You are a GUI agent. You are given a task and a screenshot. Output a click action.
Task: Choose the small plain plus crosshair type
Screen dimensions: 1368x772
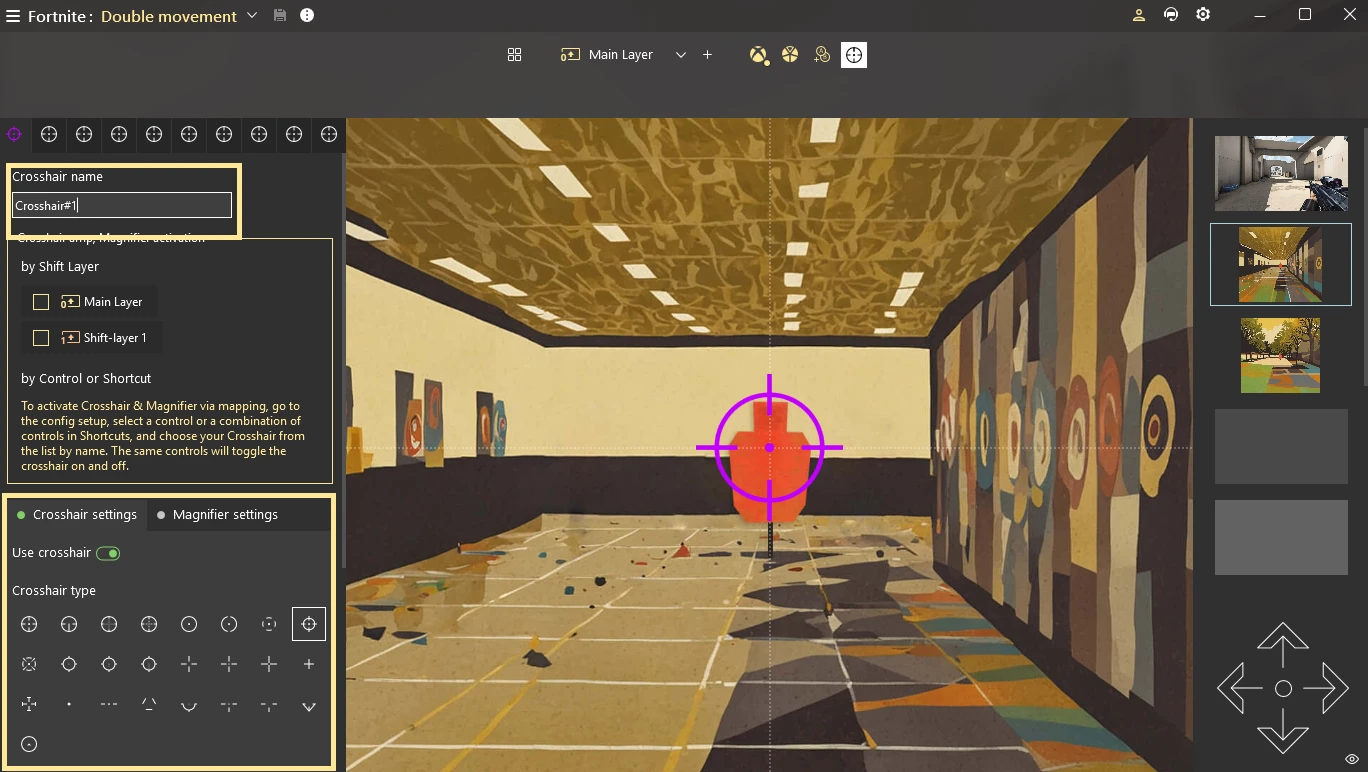[309, 664]
